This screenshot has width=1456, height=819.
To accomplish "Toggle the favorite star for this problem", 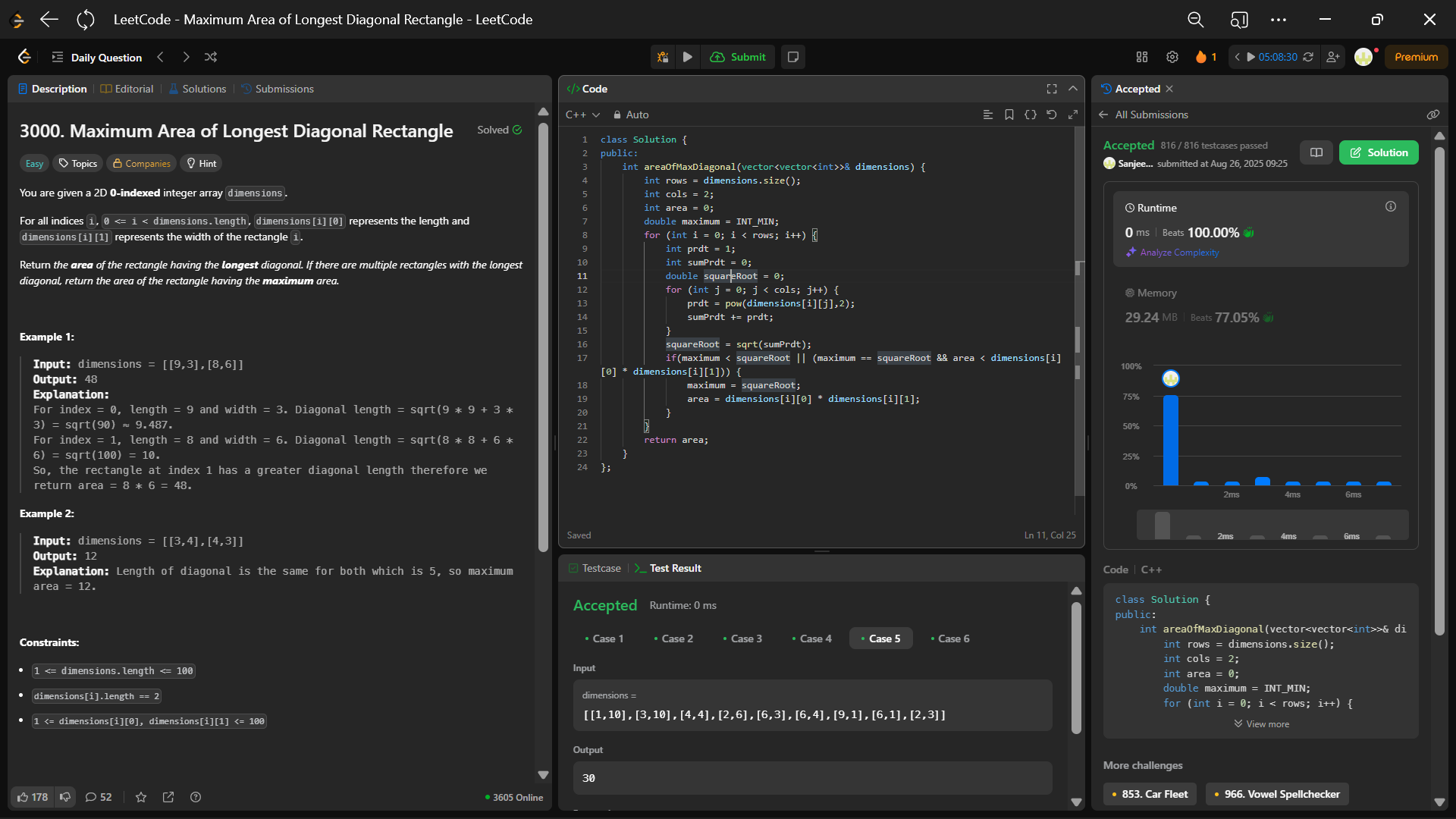I will pos(141,797).
